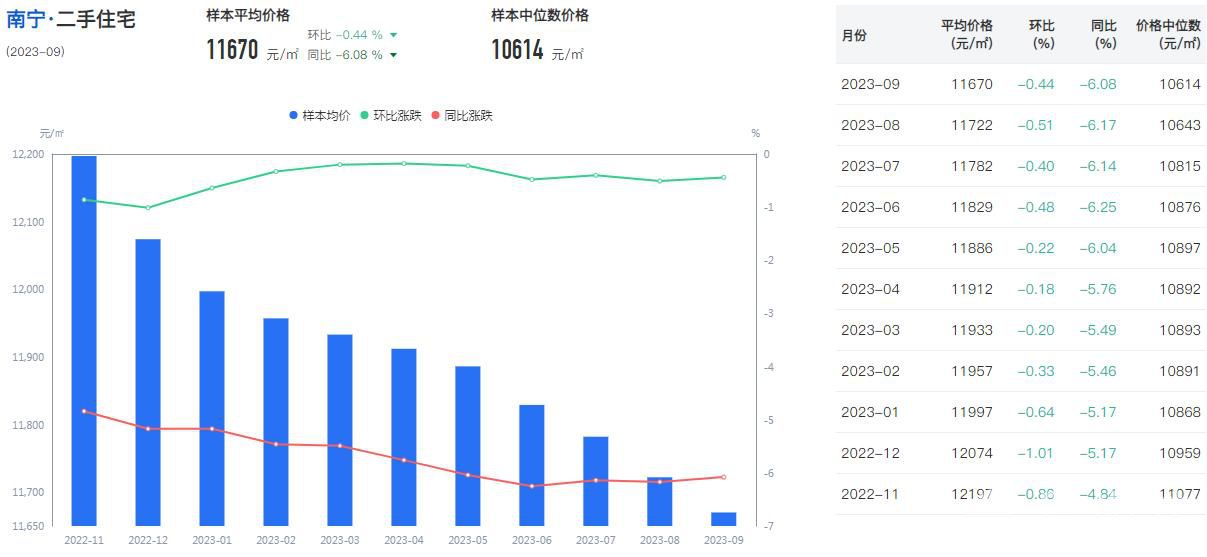This screenshot has width=1207, height=557.
Task: Click the 环比 (%) column header
Action: tap(1042, 34)
